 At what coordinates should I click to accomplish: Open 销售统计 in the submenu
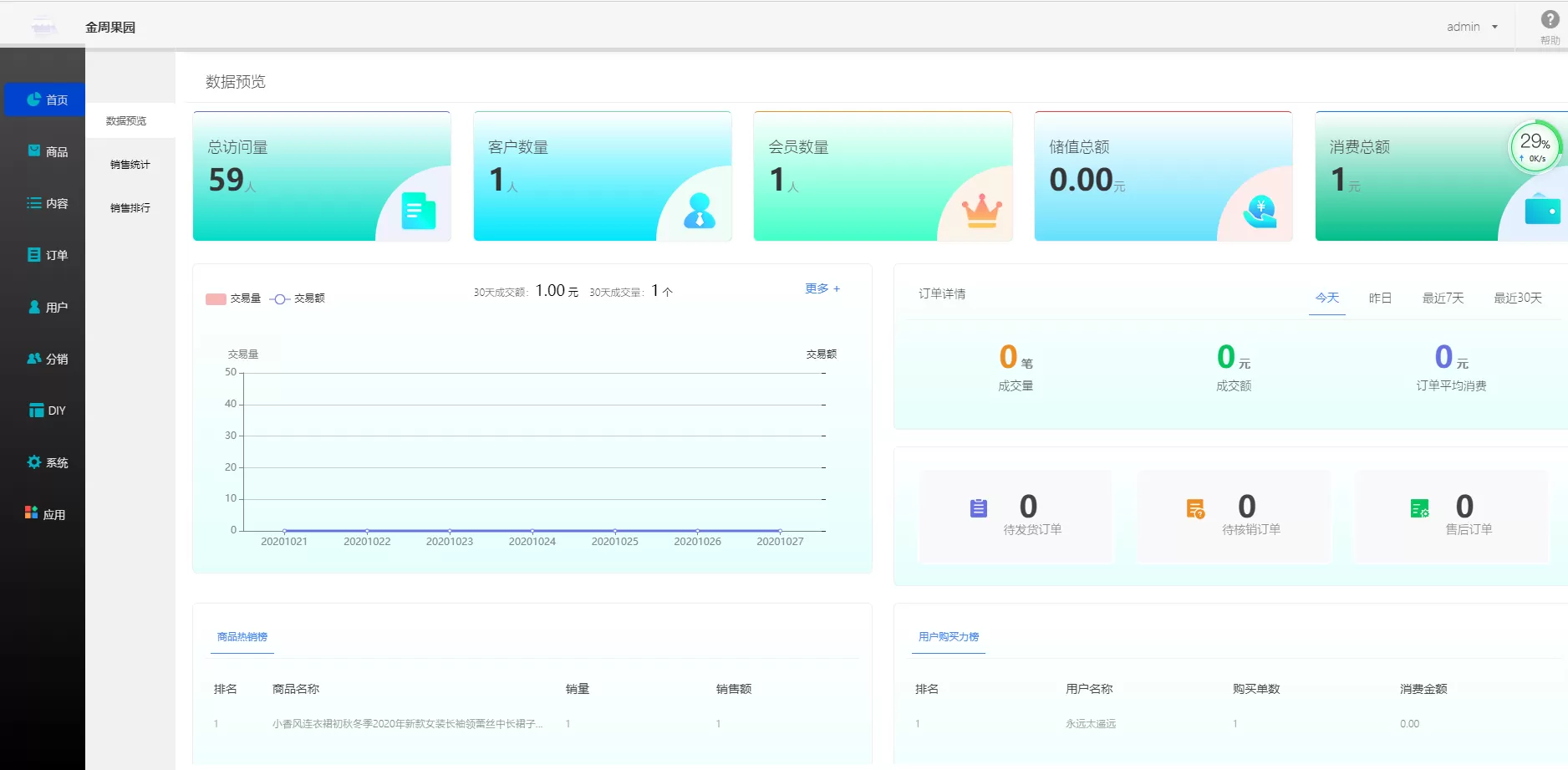click(x=130, y=165)
